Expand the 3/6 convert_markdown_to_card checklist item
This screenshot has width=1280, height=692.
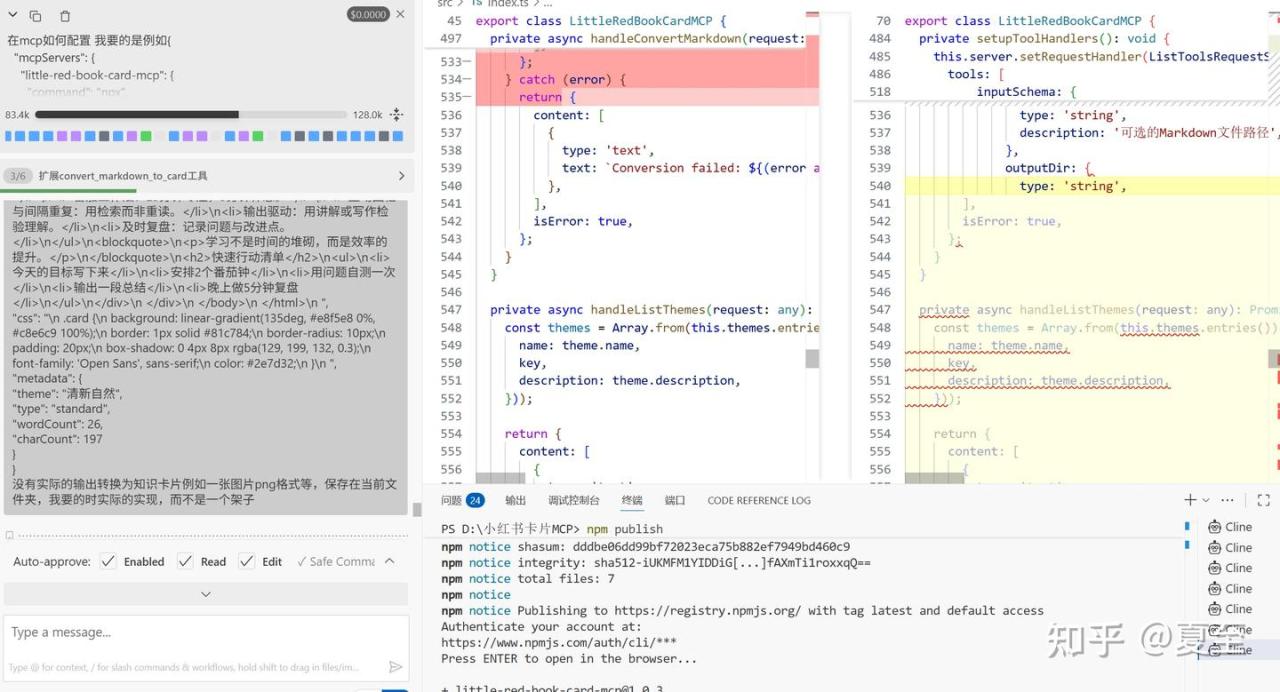pos(402,176)
